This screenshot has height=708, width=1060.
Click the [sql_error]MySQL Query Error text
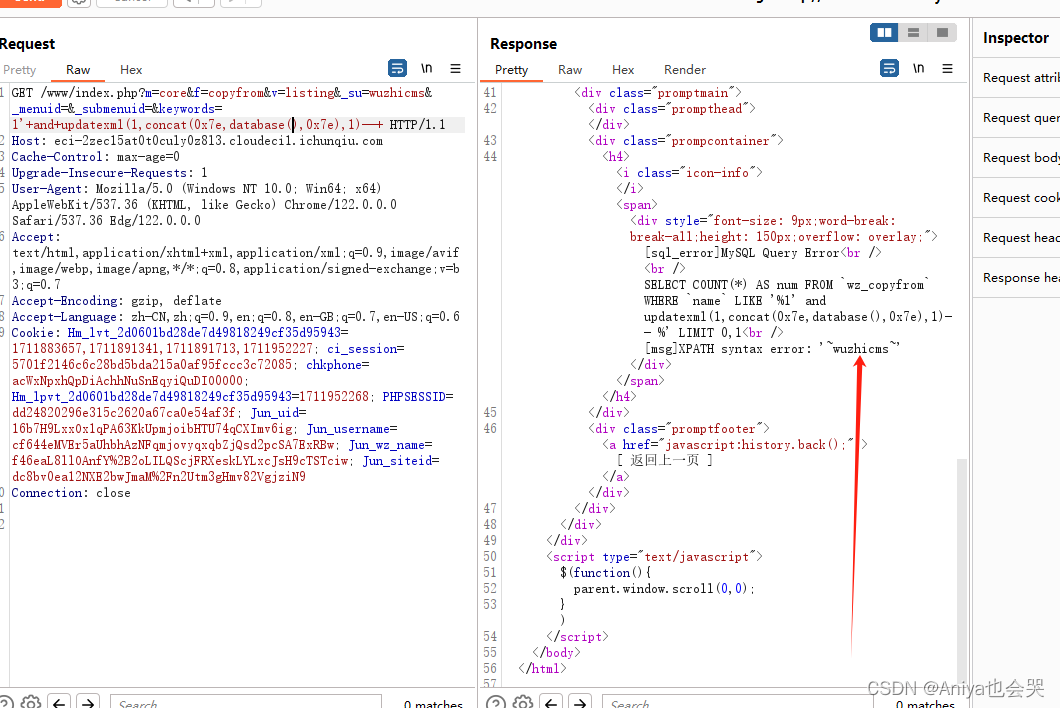[742, 253]
